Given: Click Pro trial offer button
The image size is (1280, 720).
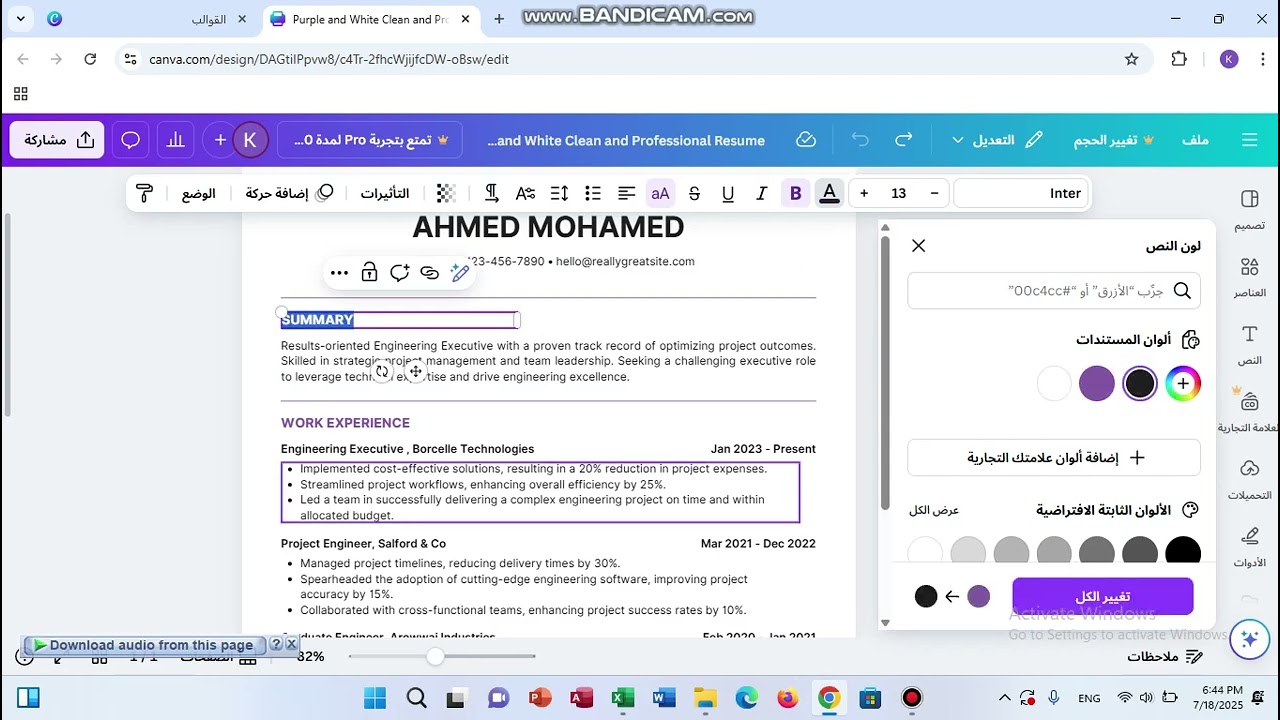Looking at the screenshot, I should click(370, 140).
